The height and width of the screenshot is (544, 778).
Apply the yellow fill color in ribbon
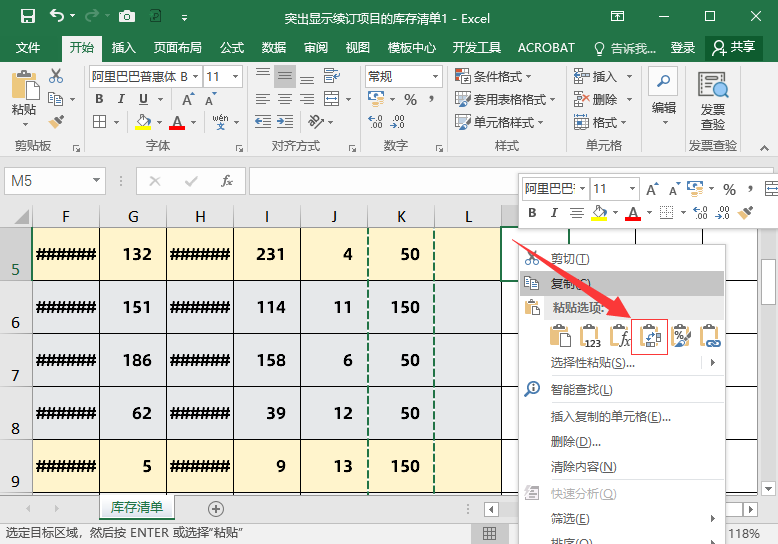[x=143, y=122]
